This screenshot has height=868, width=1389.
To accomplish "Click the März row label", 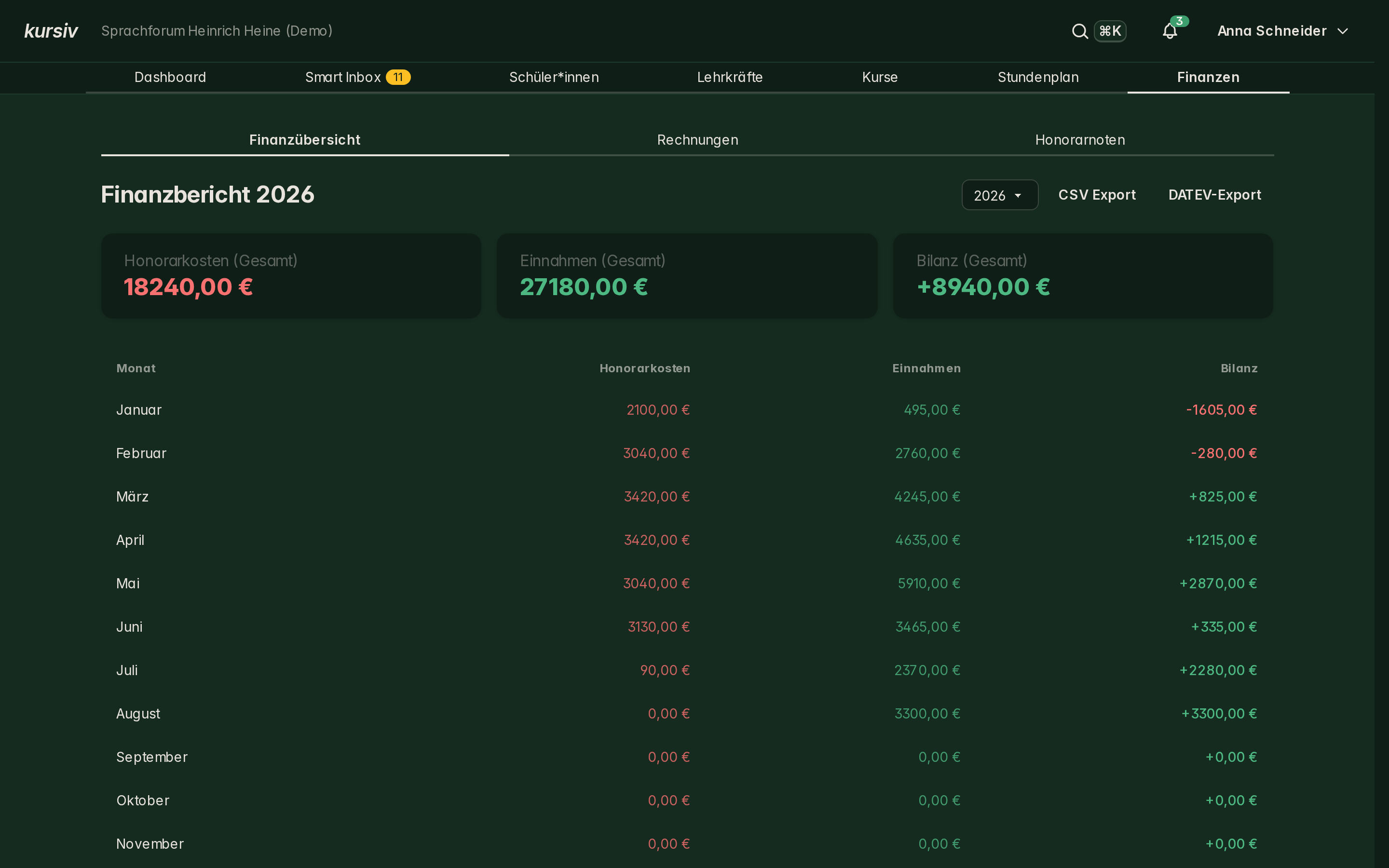I will click(133, 497).
